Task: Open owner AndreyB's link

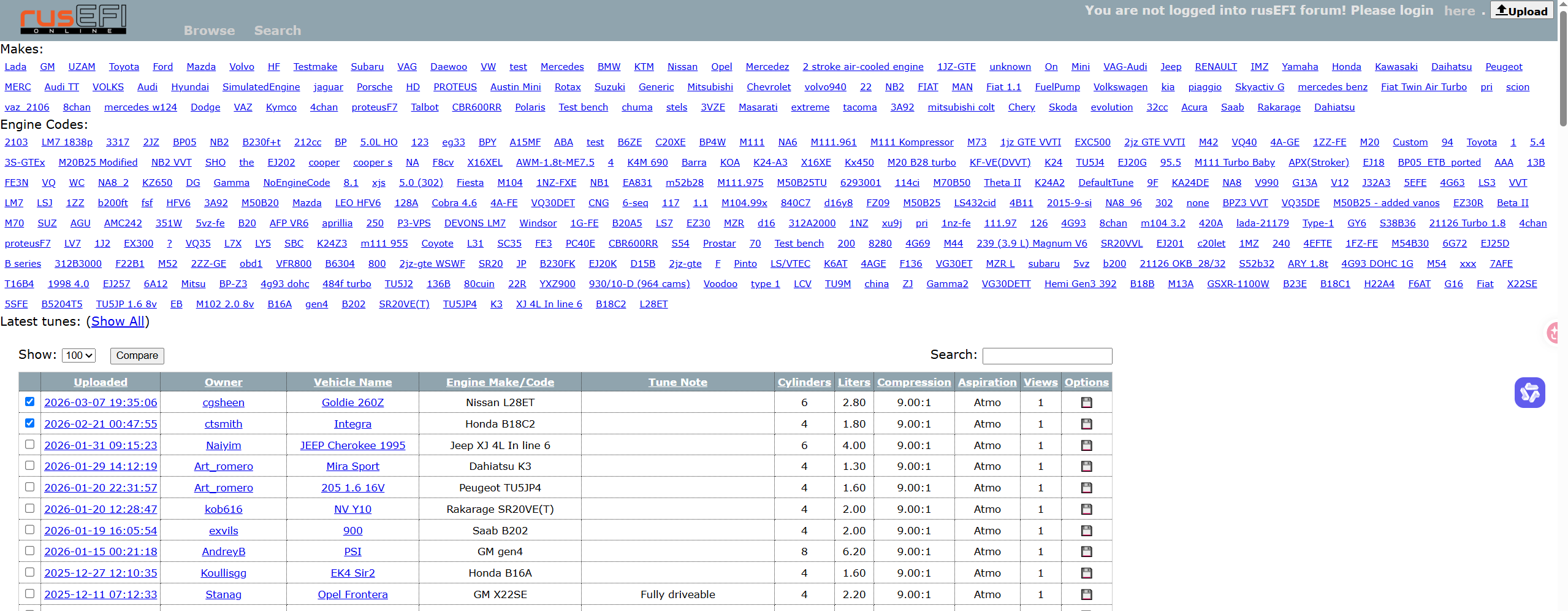Action: pyautogui.click(x=224, y=552)
